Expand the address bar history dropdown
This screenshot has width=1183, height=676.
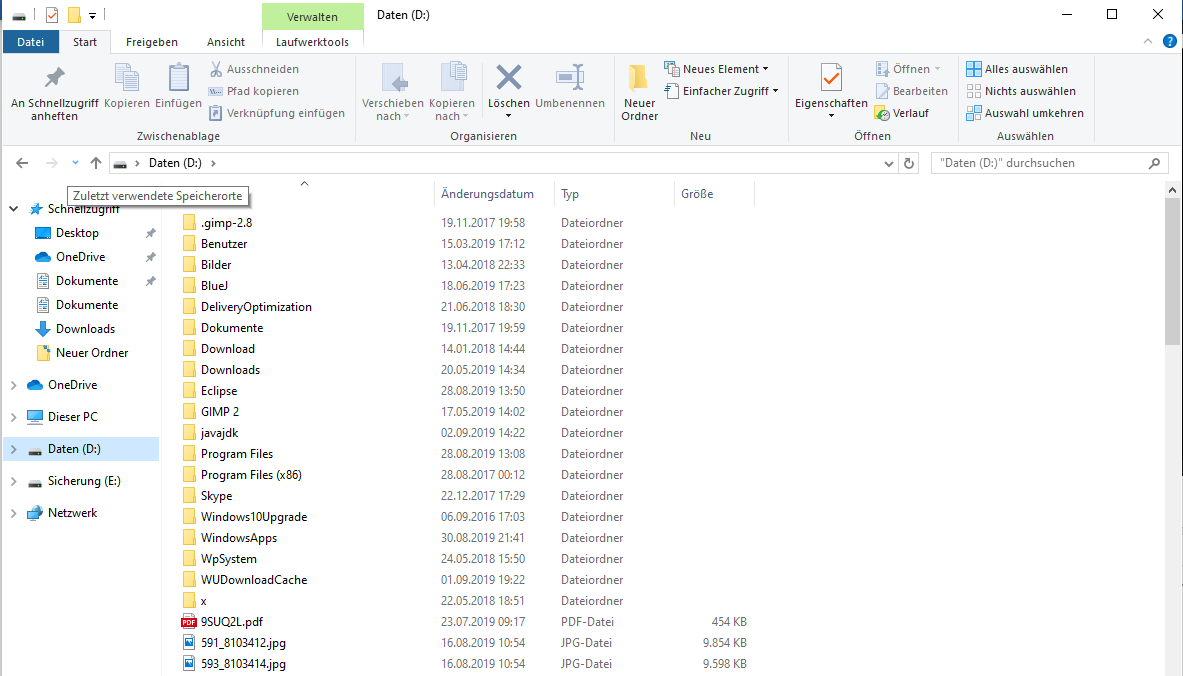[x=889, y=163]
